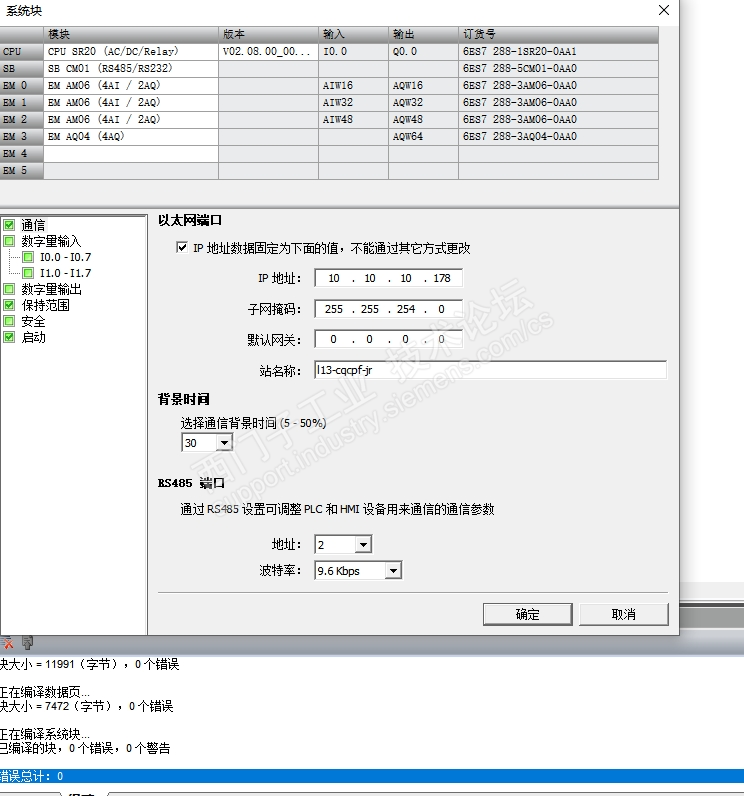Click the AIW32 input address cell
The width and height of the screenshot is (744, 796).
(353, 103)
